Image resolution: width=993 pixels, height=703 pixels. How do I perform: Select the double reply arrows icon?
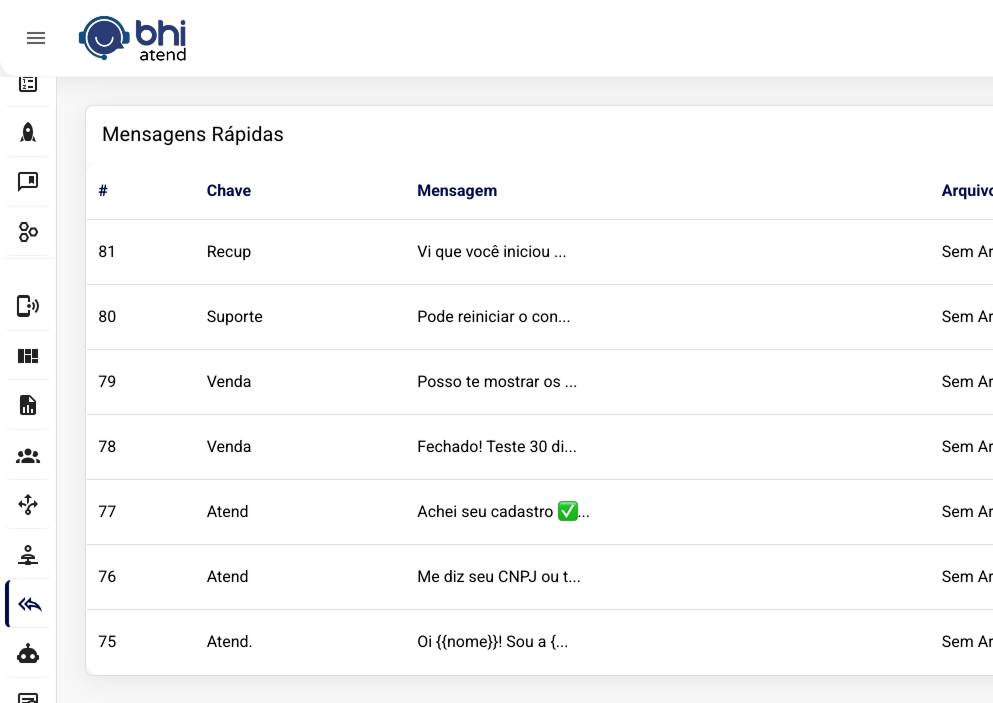(x=29, y=605)
